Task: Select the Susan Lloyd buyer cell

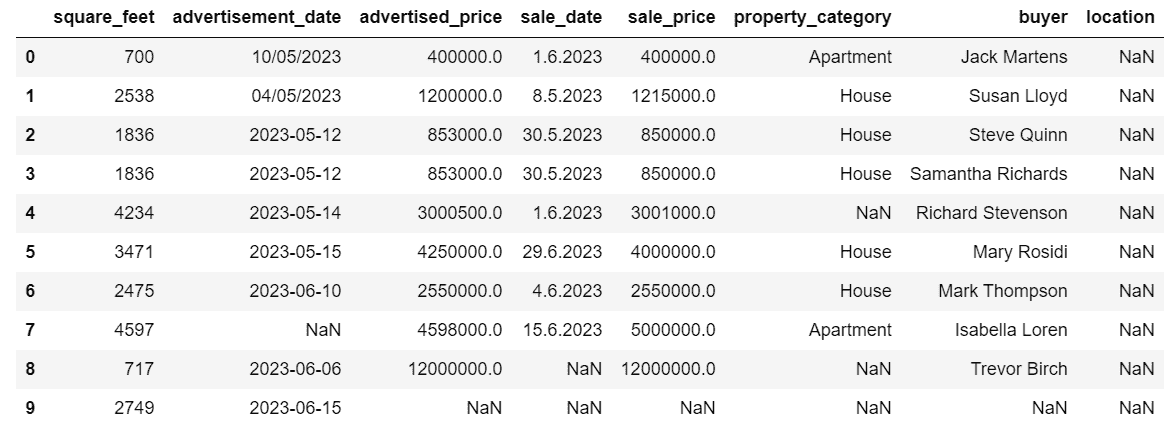Action: 1018,96
